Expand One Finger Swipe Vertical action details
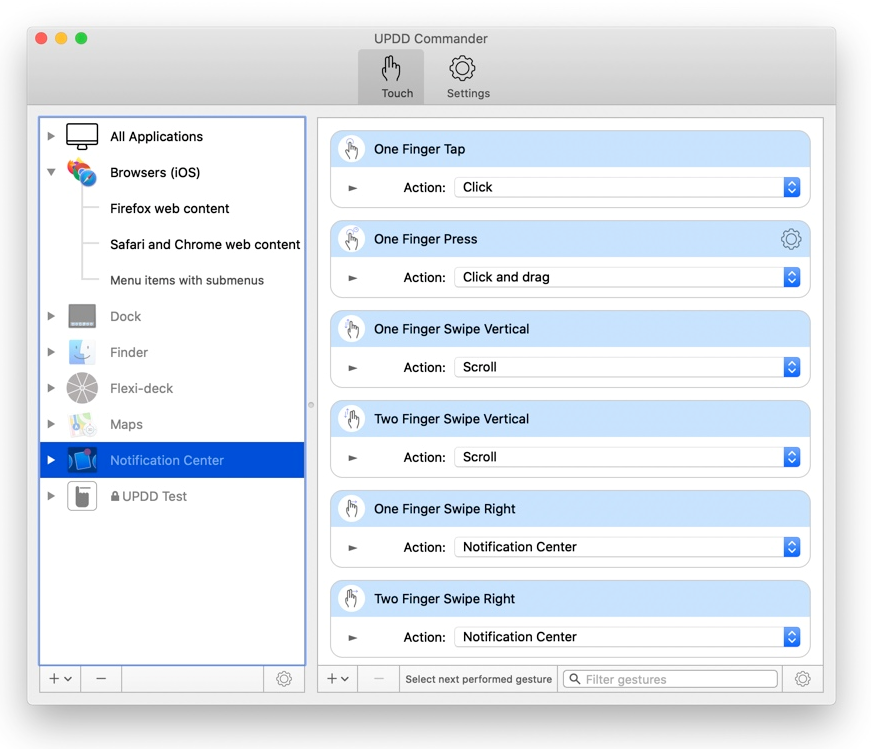This screenshot has height=749, width=871. [352, 368]
